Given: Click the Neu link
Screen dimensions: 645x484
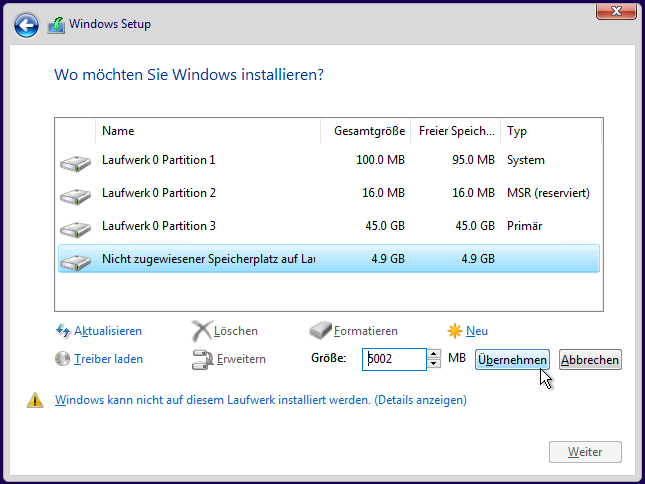Looking at the screenshot, I should 477,331.
